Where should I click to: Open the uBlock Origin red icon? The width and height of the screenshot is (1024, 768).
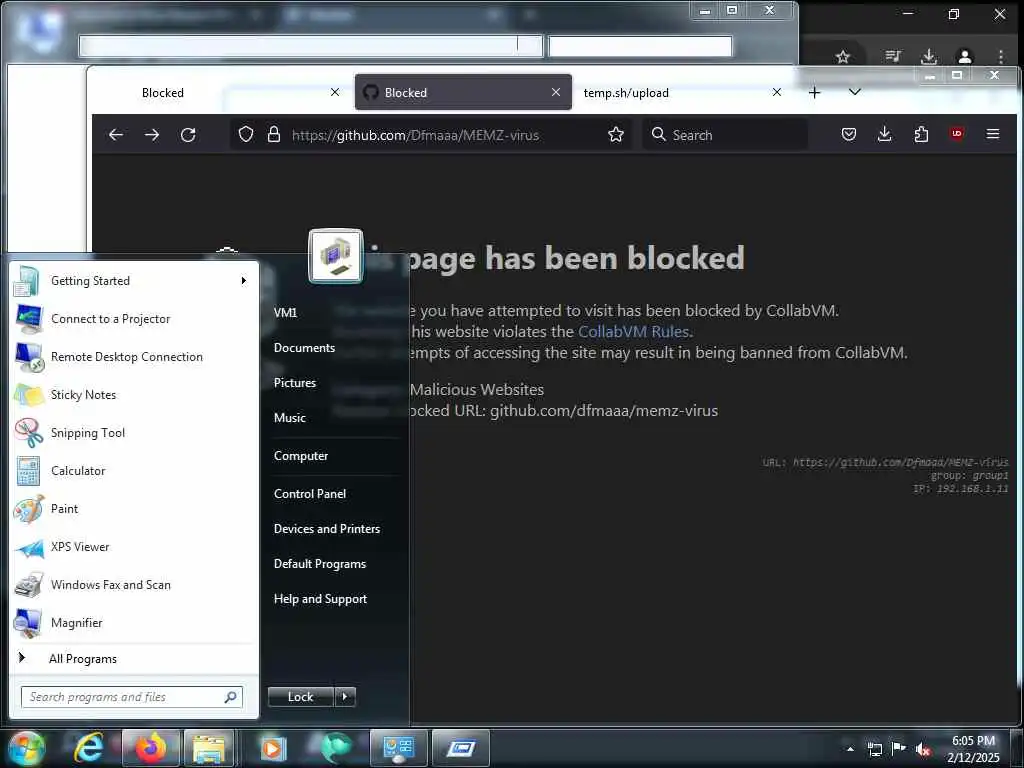pyautogui.click(x=957, y=134)
